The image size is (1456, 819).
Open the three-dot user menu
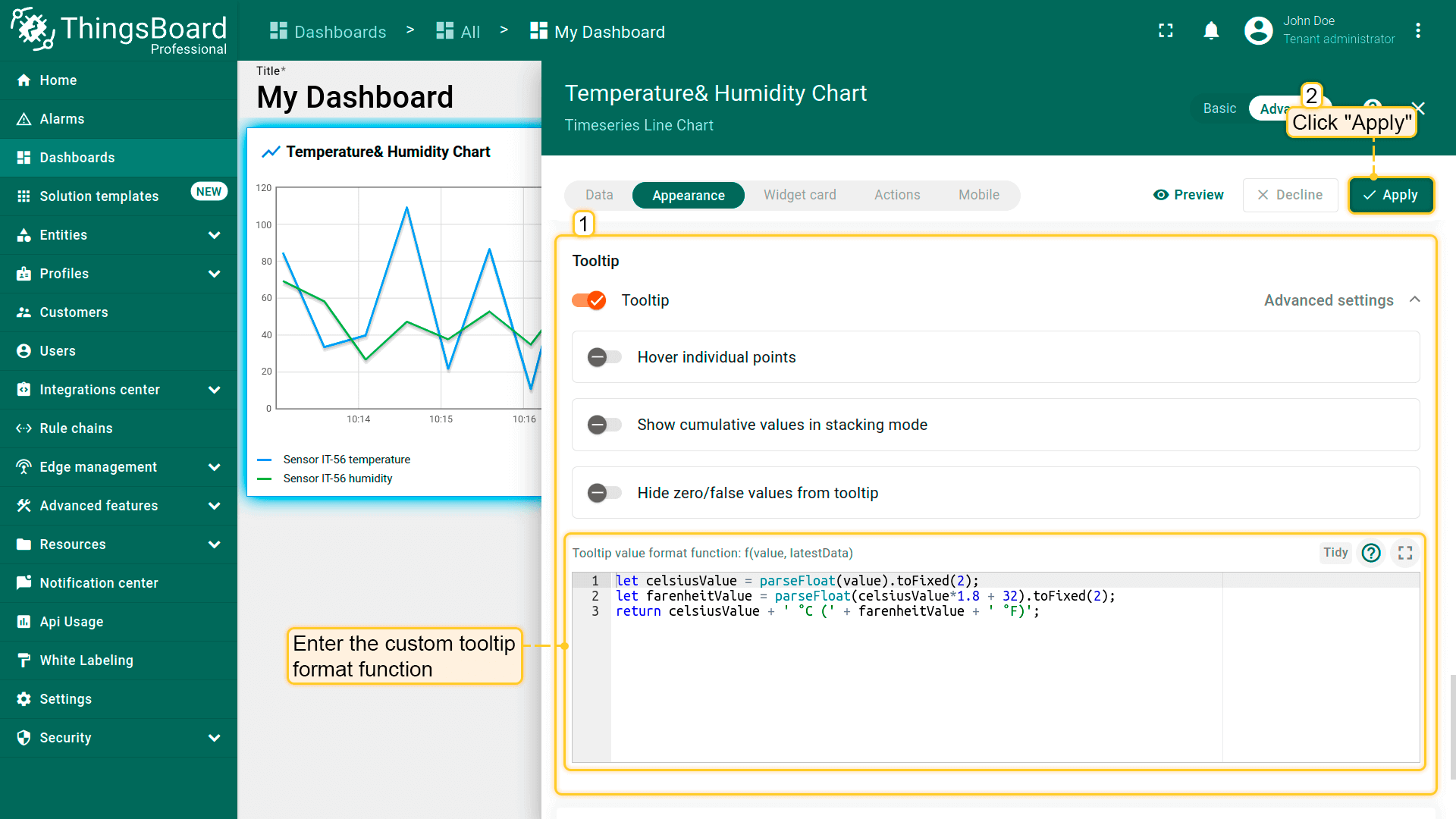(1417, 30)
